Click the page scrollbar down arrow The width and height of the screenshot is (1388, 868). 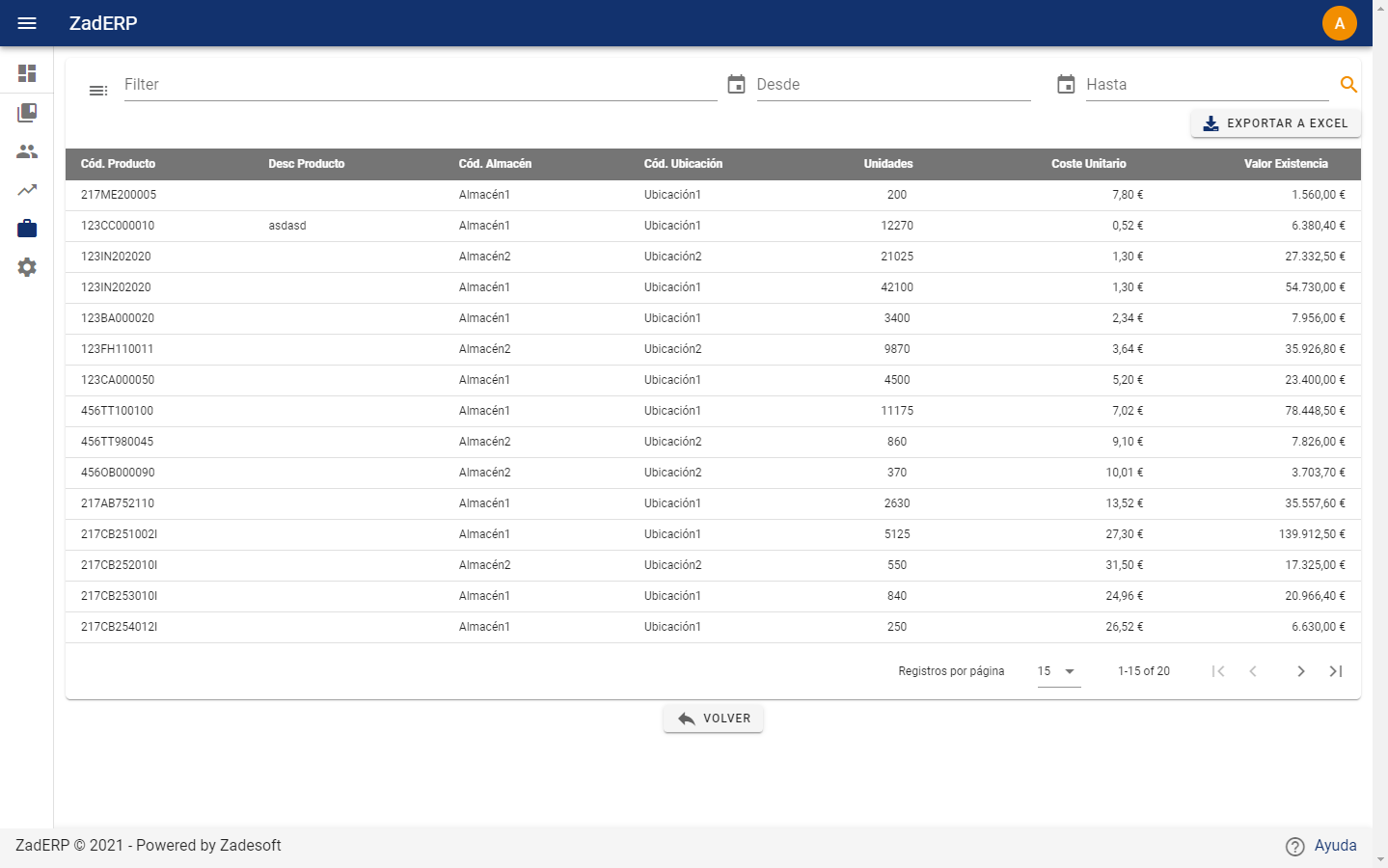1380,860
